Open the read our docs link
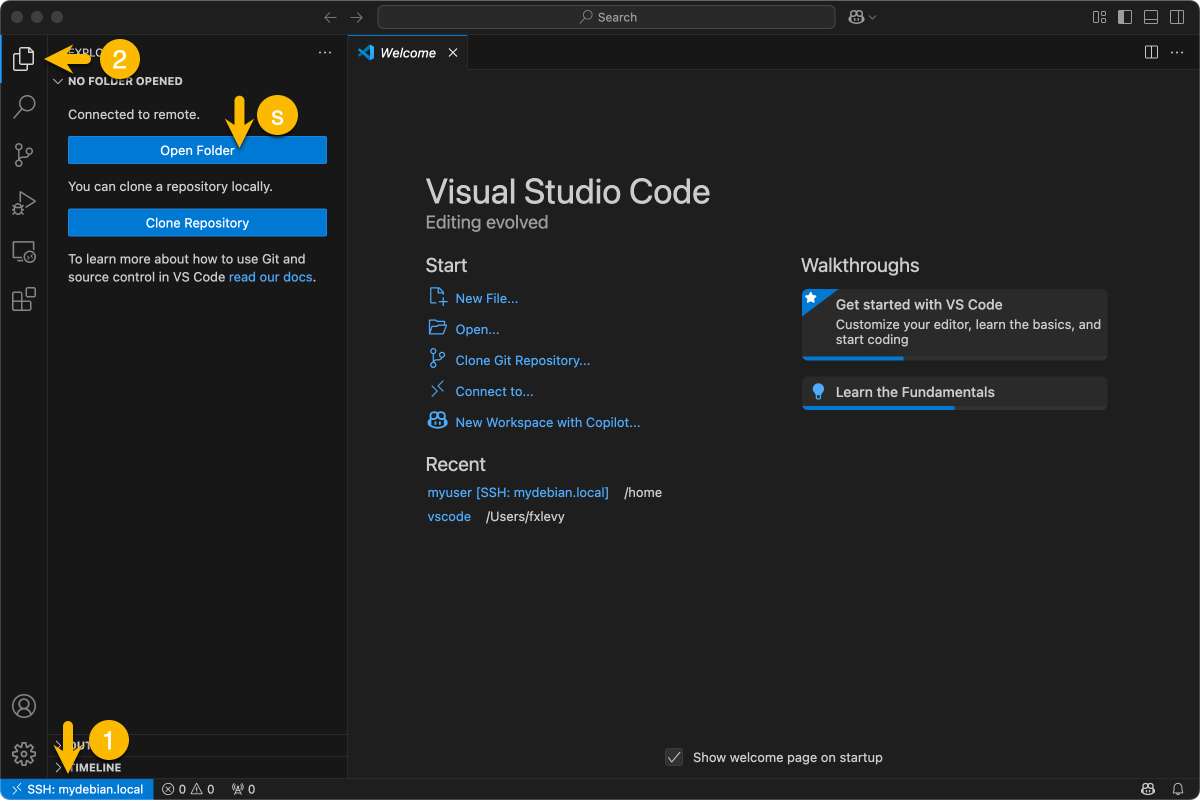This screenshot has width=1200, height=800. coord(270,277)
